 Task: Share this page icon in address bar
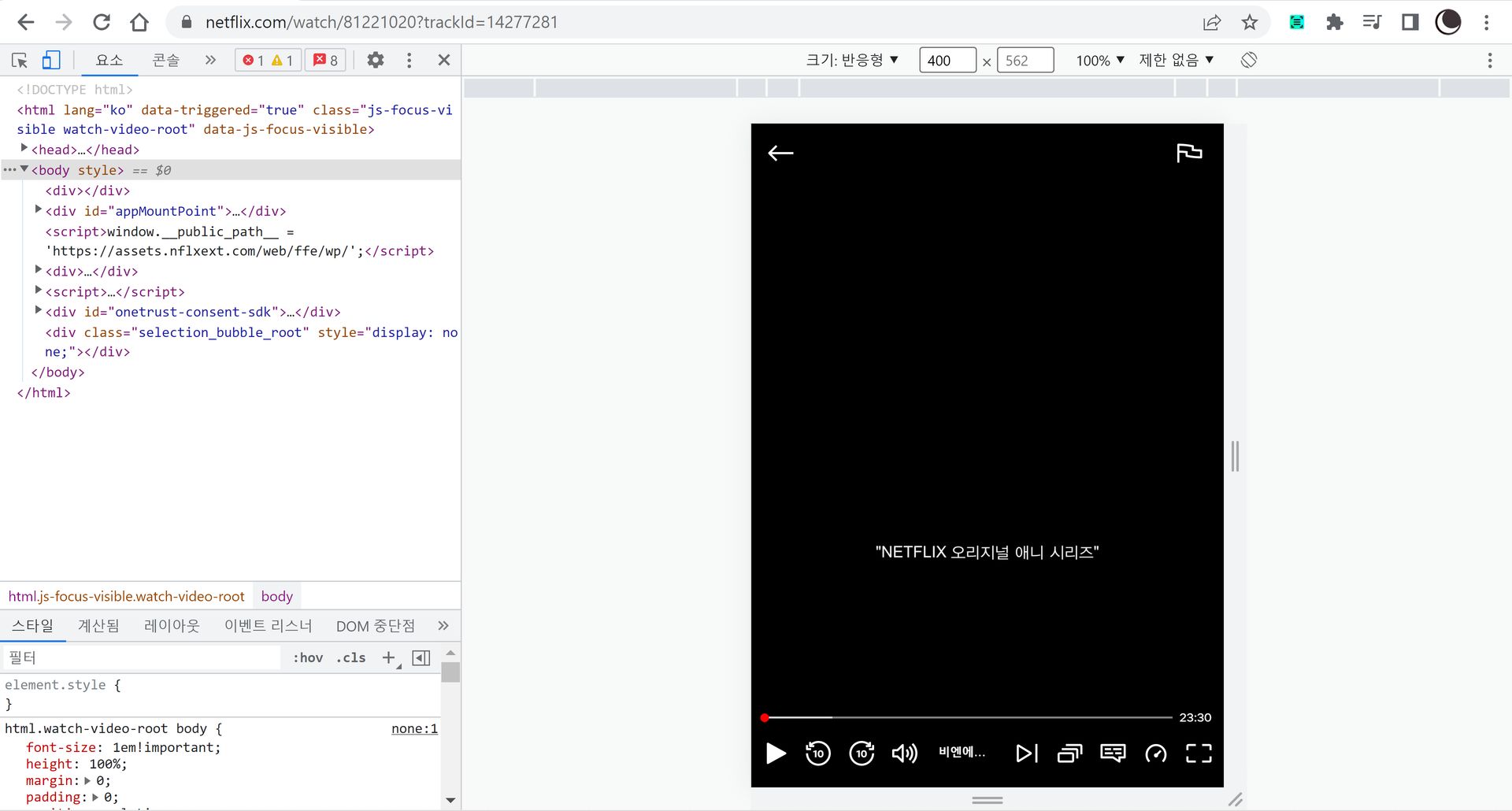[x=1212, y=22]
